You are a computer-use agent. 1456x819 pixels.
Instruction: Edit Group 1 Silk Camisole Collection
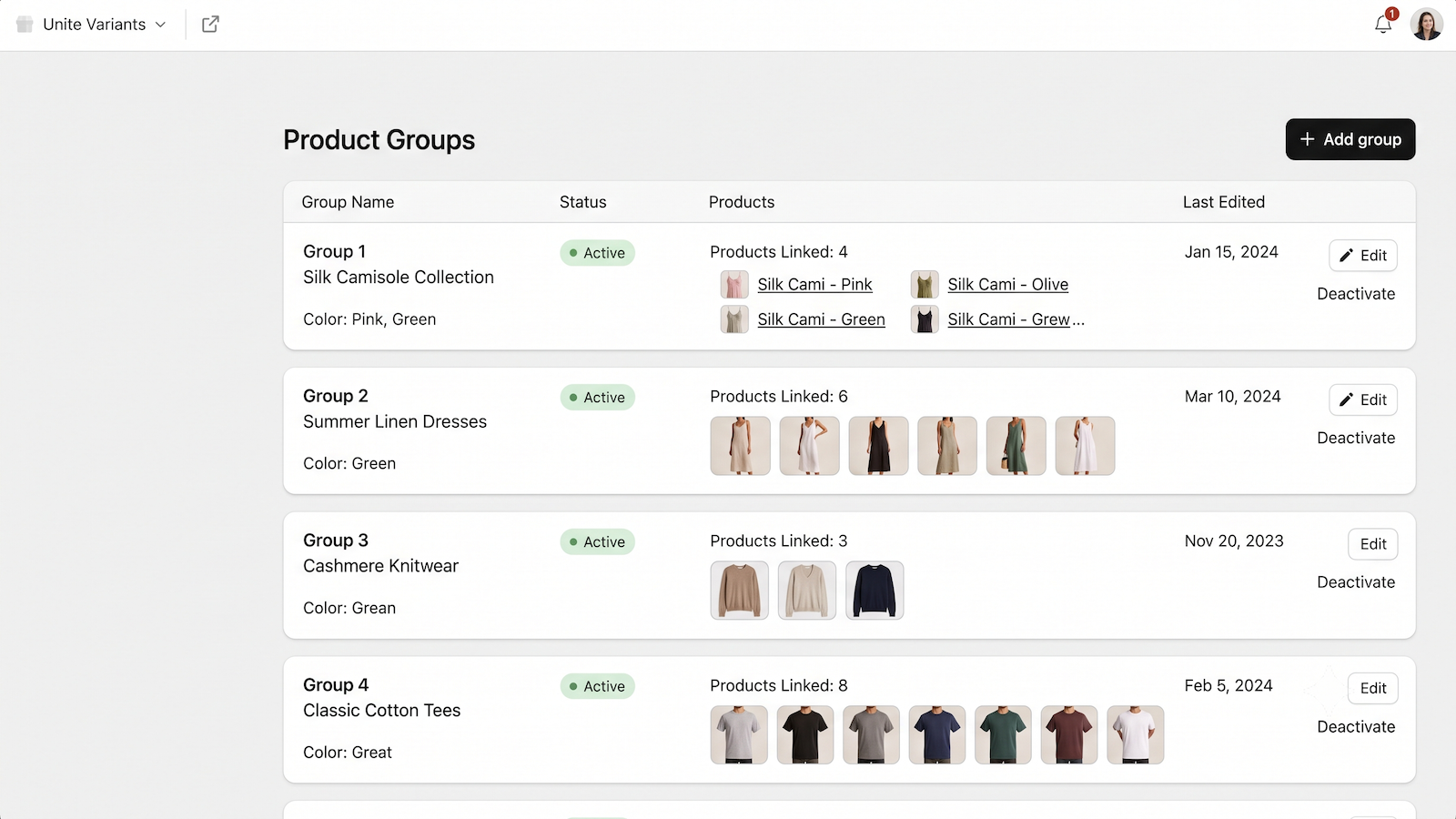(1363, 256)
